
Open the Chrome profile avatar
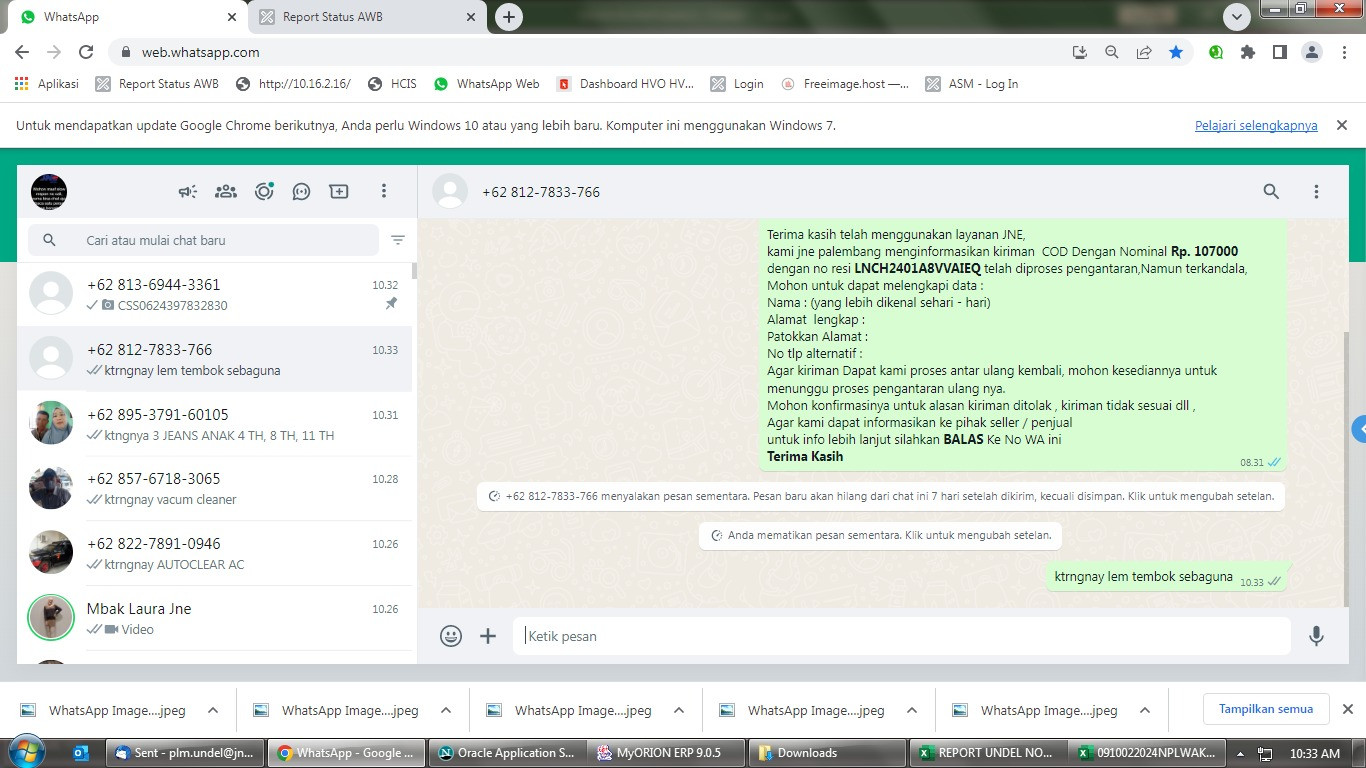(1311, 52)
